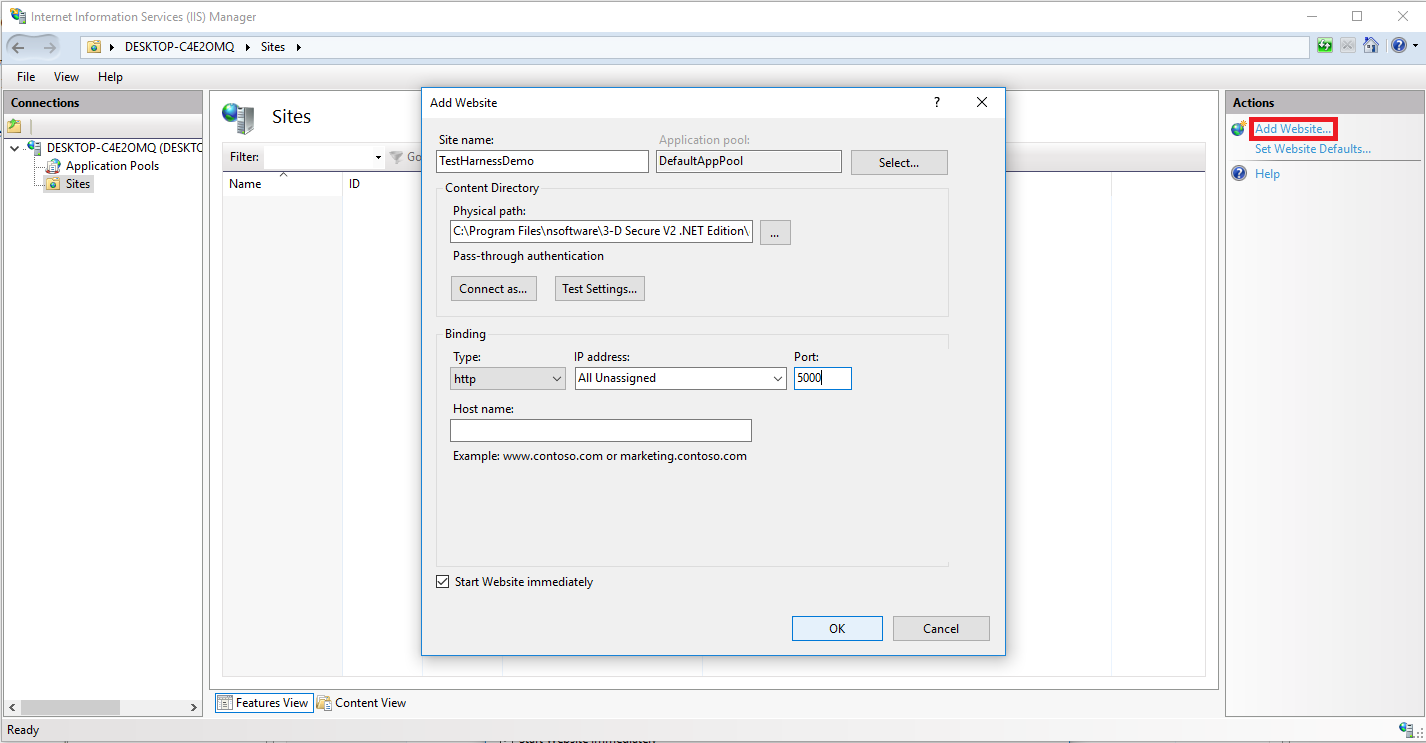Click the Connections pane scrollbar left arrow
1426x743 pixels.
tap(12, 707)
